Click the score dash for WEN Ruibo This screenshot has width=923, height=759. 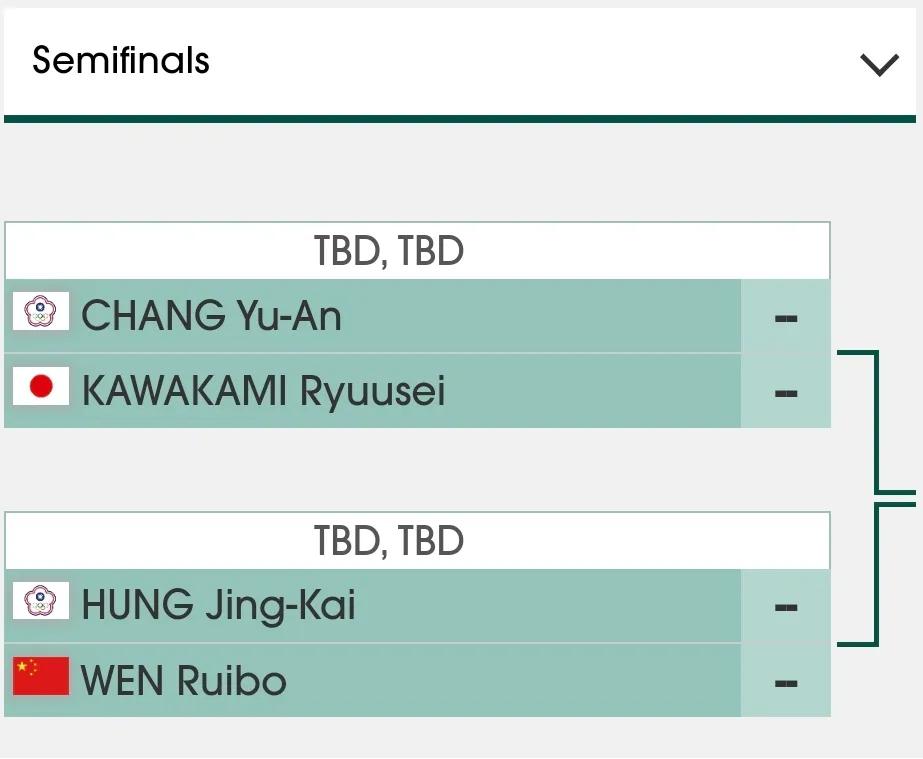coord(786,684)
